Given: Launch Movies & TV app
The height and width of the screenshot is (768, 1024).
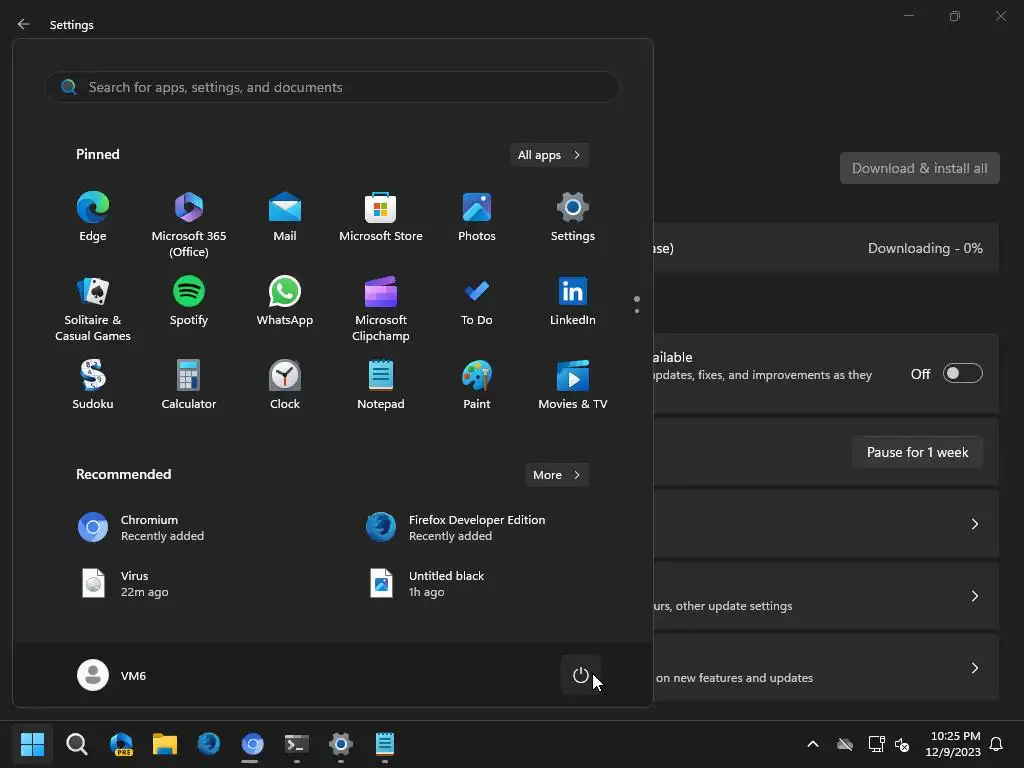Looking at the screenshot, I should [x=573, y=385].
